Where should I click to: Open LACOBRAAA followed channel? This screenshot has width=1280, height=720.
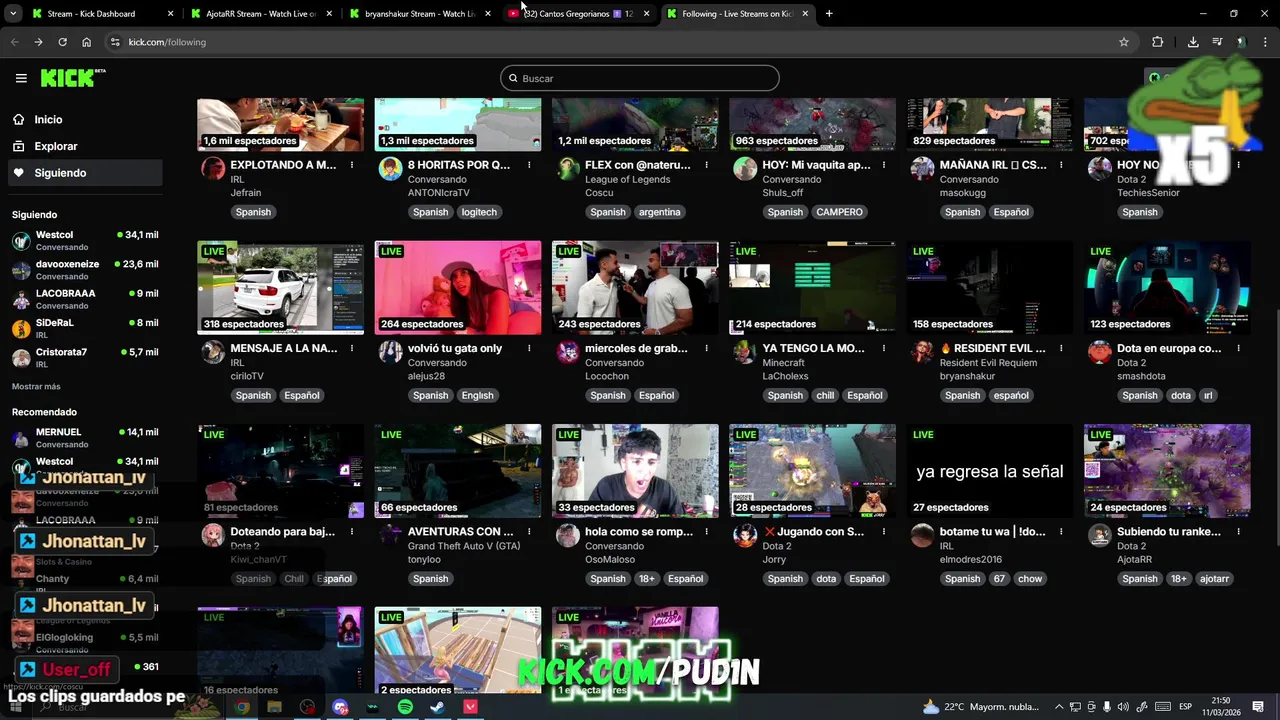[x=85, y=299]
